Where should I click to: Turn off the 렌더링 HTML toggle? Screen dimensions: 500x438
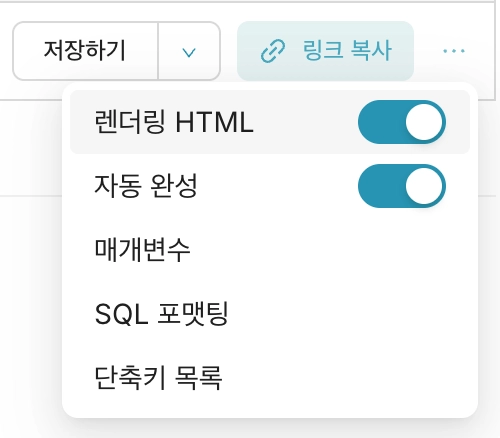[402, 122]
